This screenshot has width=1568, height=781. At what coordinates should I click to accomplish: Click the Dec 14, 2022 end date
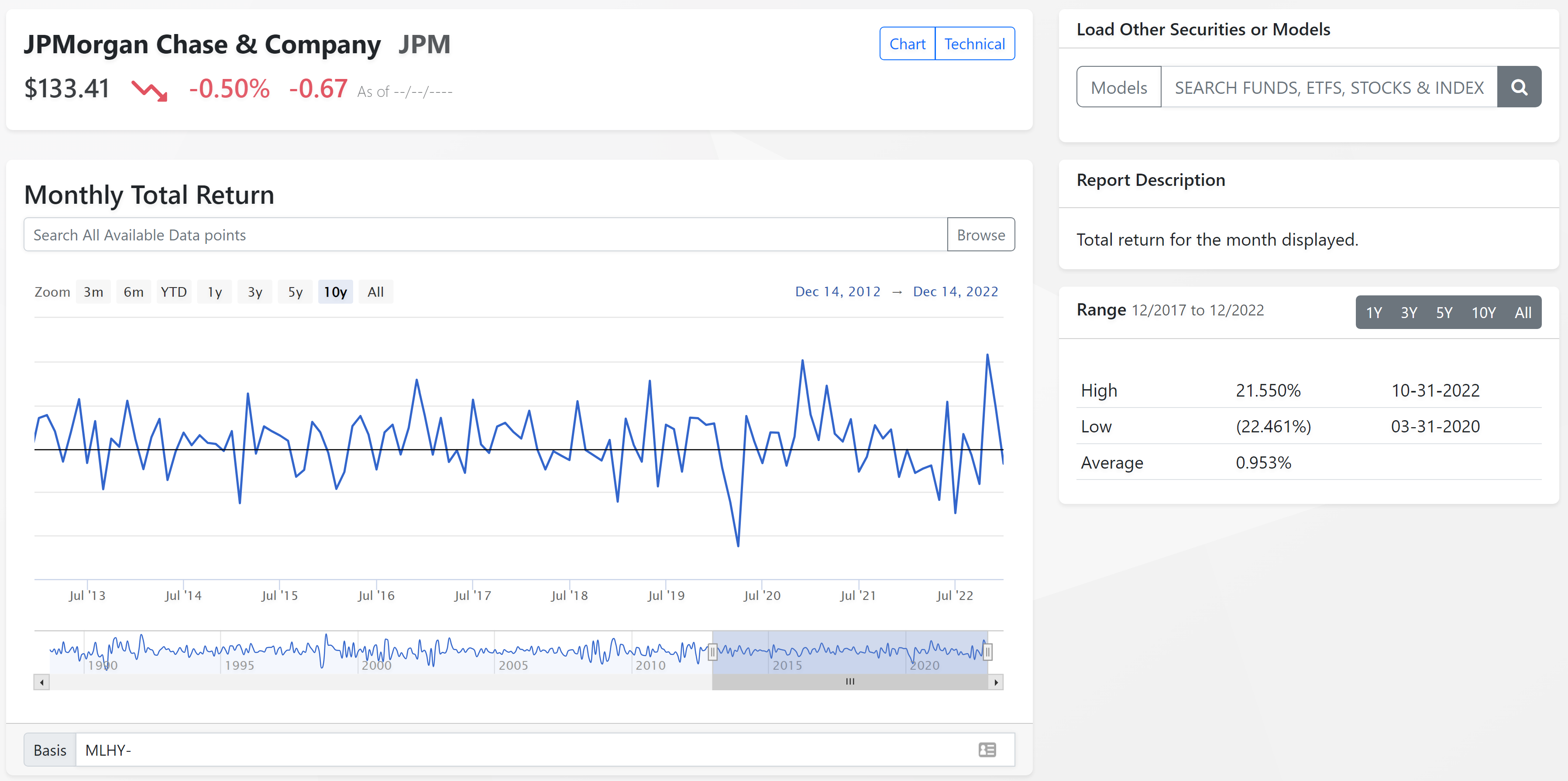(x=956, y=291)
